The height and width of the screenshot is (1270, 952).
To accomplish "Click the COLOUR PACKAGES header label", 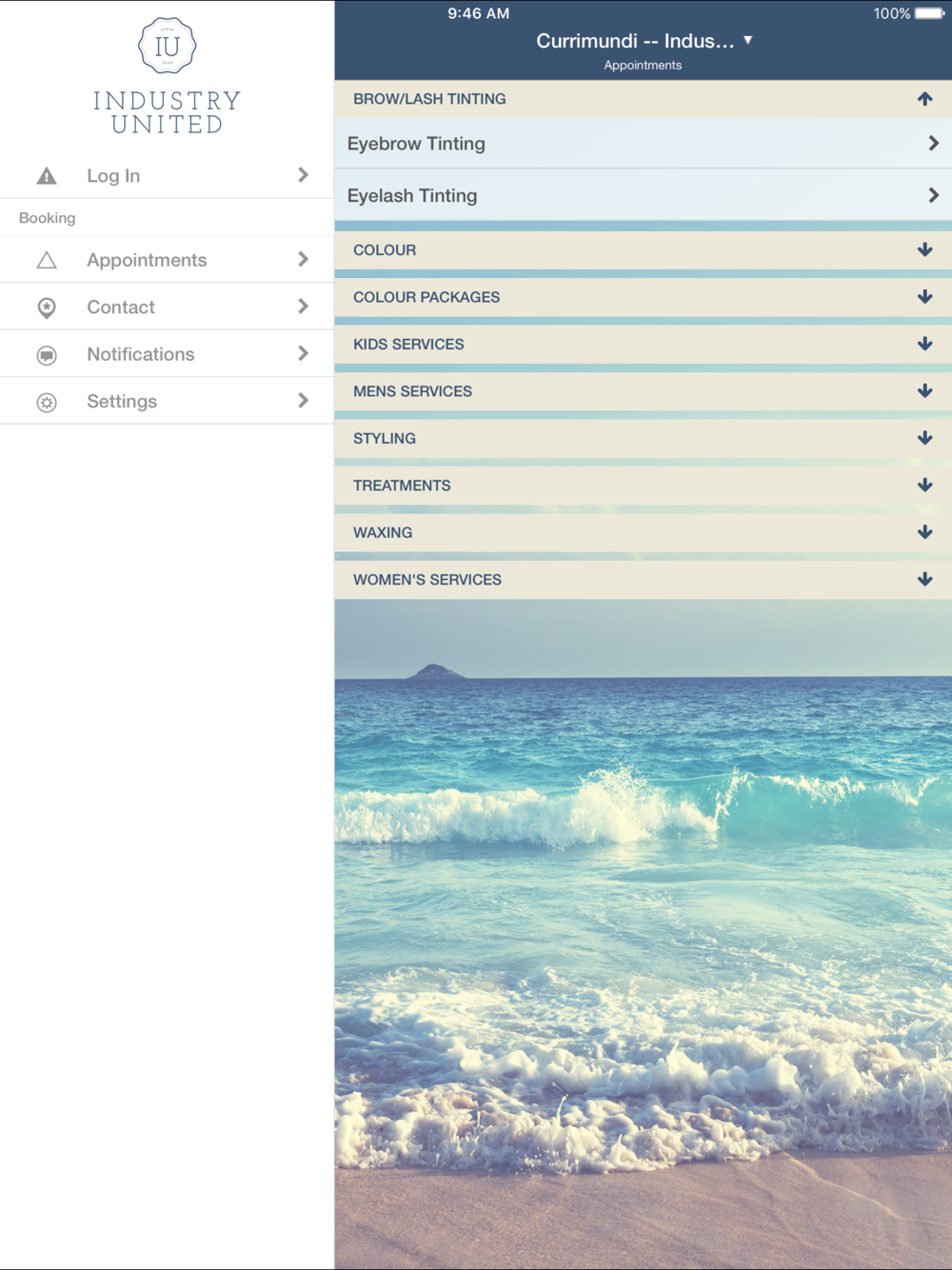I will click(x=426, y=297).
